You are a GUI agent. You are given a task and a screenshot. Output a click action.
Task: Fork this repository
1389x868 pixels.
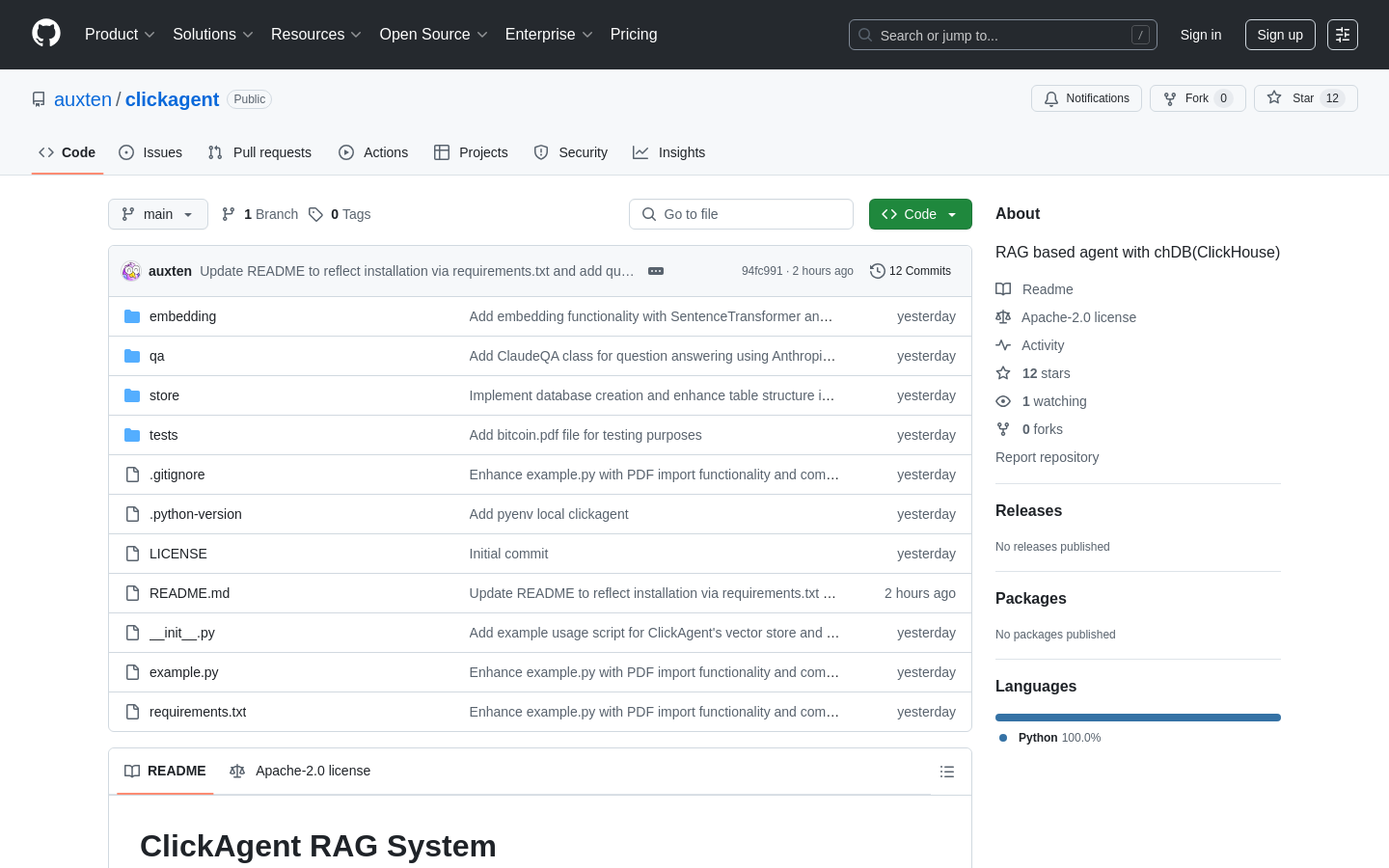[x=1197, y=98]
